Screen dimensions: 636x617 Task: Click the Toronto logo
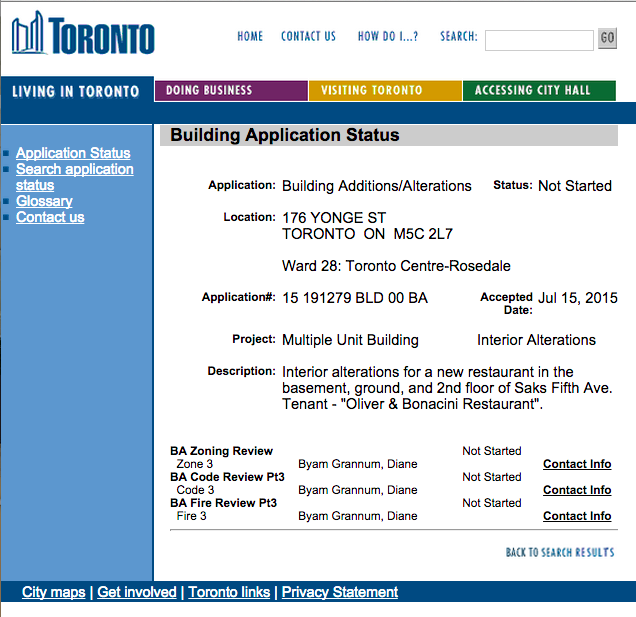(x=83, y=34)
